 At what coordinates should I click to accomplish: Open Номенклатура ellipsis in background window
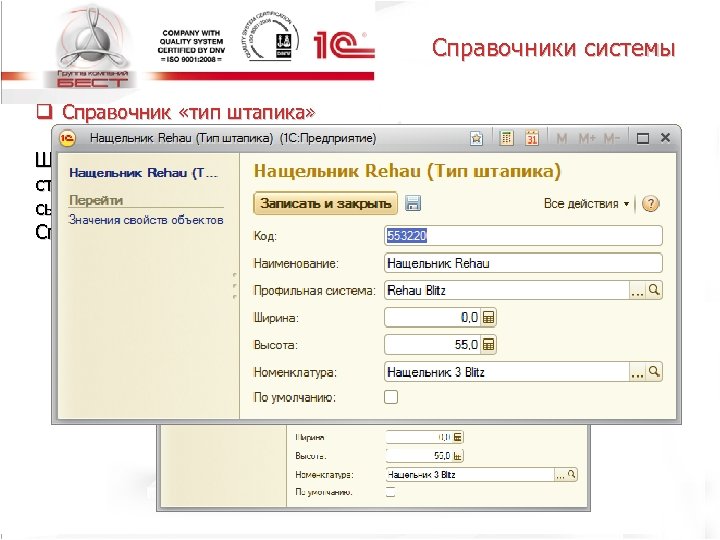pos(560,475)
